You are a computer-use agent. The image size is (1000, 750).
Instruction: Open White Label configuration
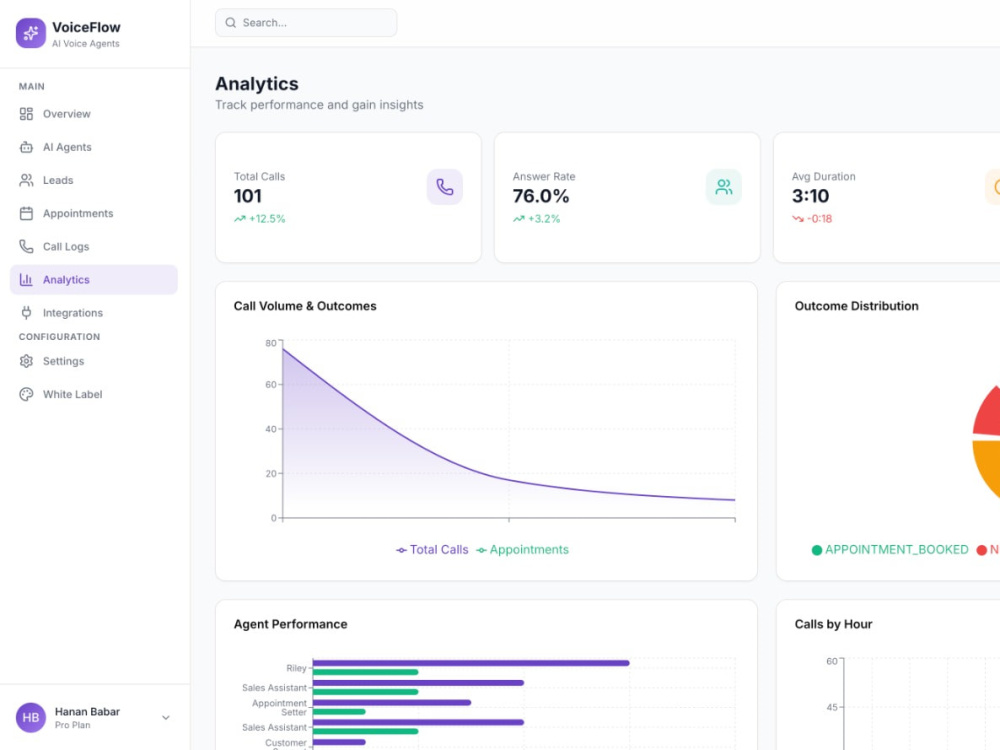pos(94,395)
